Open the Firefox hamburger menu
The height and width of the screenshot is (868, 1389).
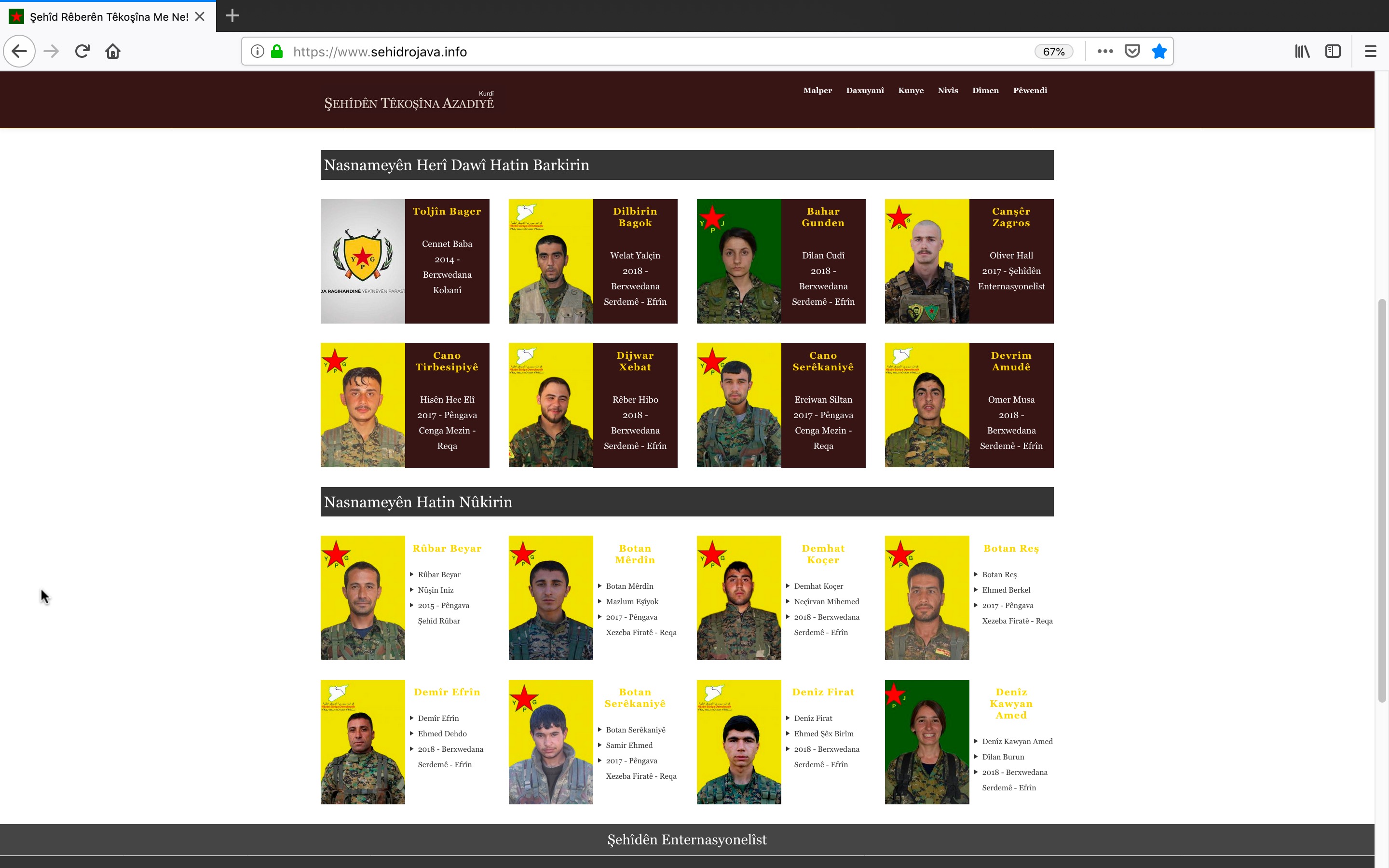(x=1370, y=52)
